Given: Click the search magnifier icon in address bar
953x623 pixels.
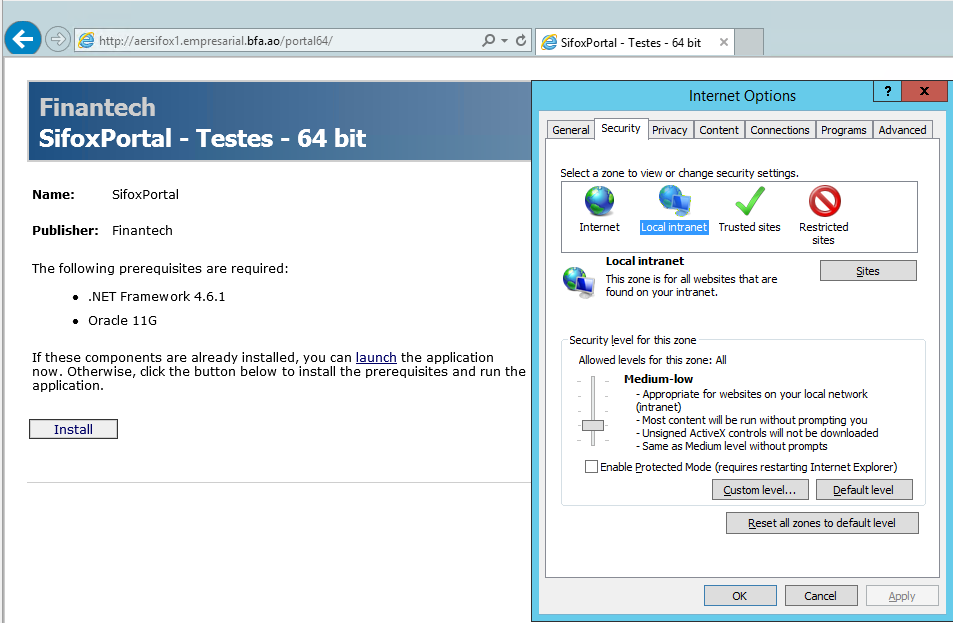Looking at the screenshot, I should click(488, 41).
